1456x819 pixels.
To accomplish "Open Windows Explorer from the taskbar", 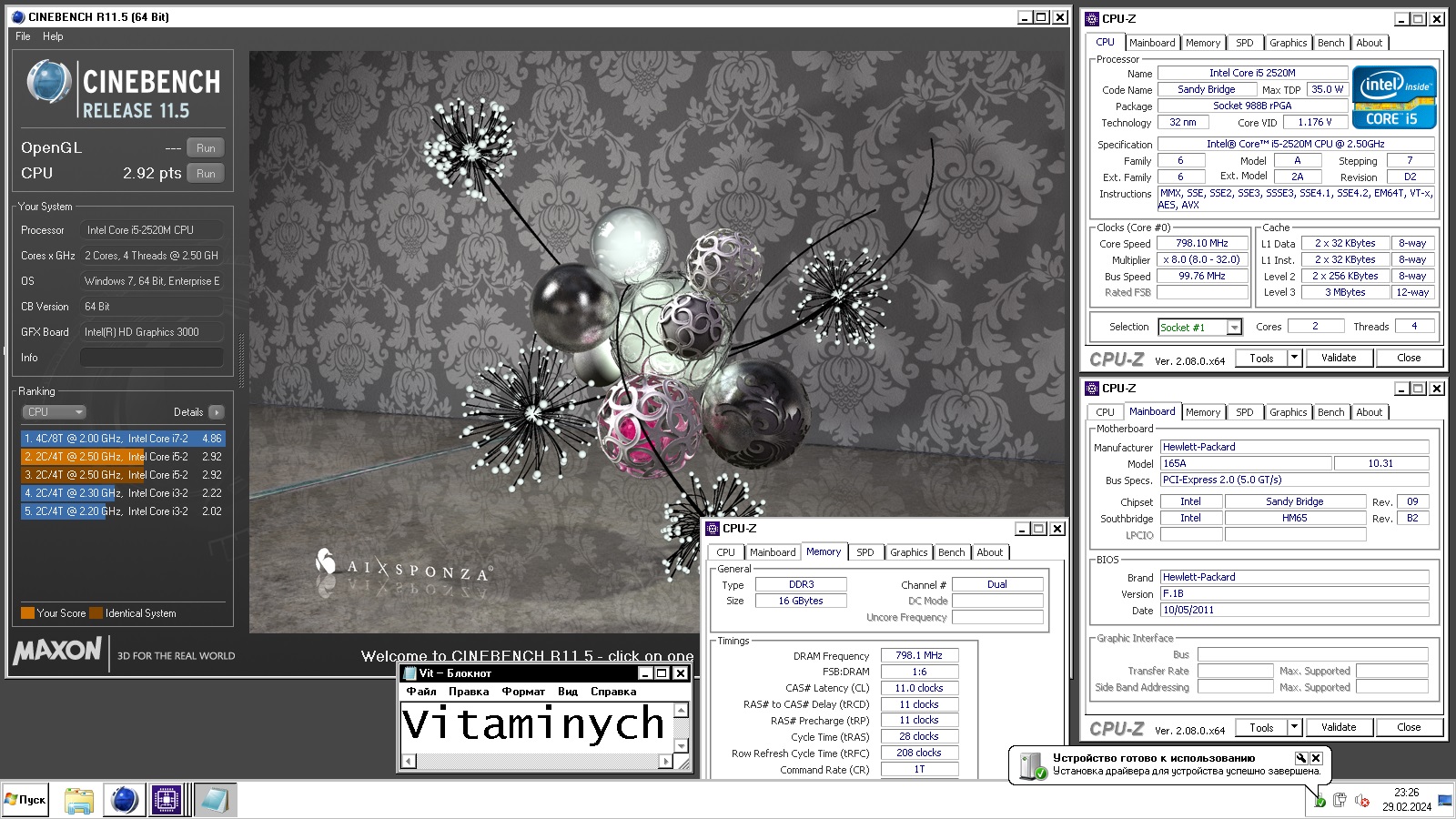I will pyautogui.click(x=79, y=800).
